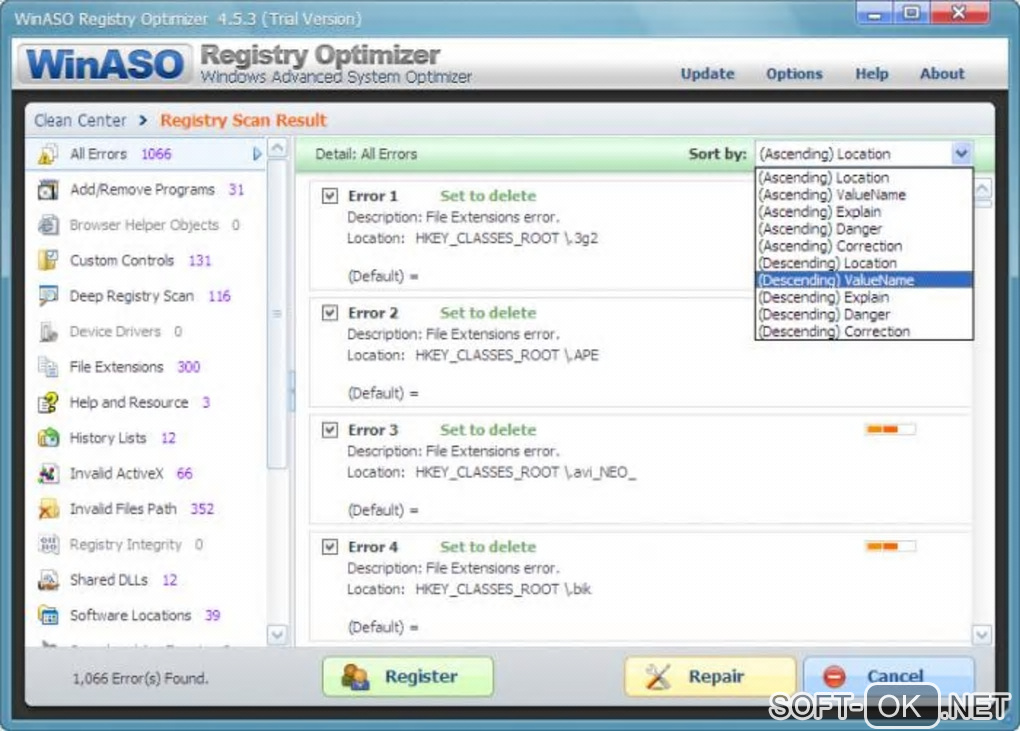The width and height of the screenshot is (1020, 731).
Task: Click the Shared DLLs icon
Action: coord(48,579)
